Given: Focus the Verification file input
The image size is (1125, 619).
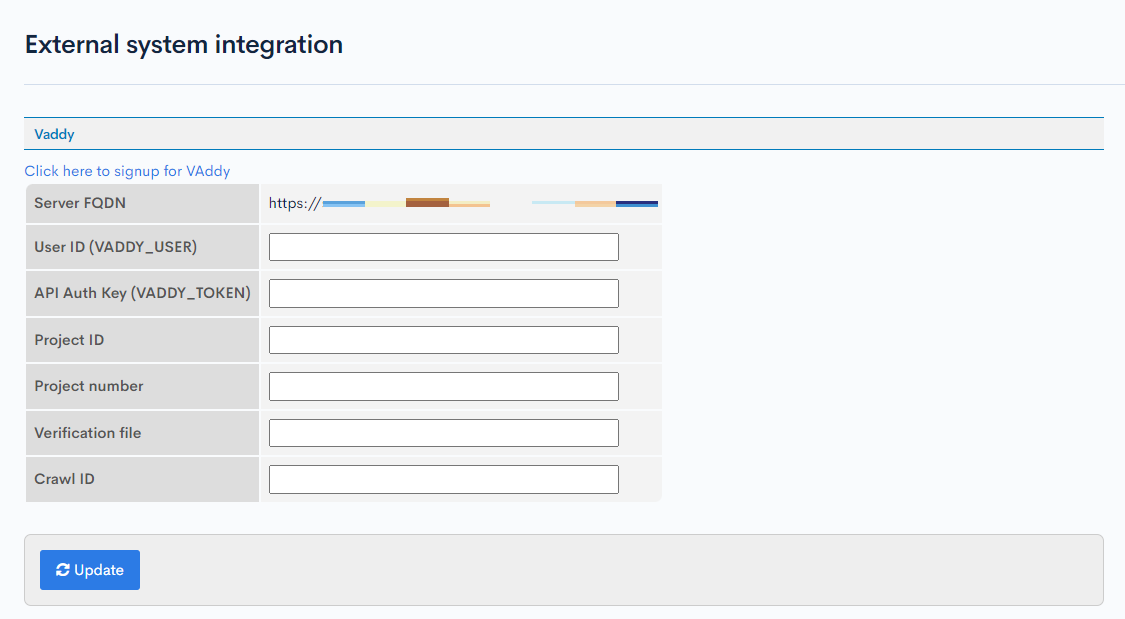Looking at the screenshot, I should [x=443, y=433].
